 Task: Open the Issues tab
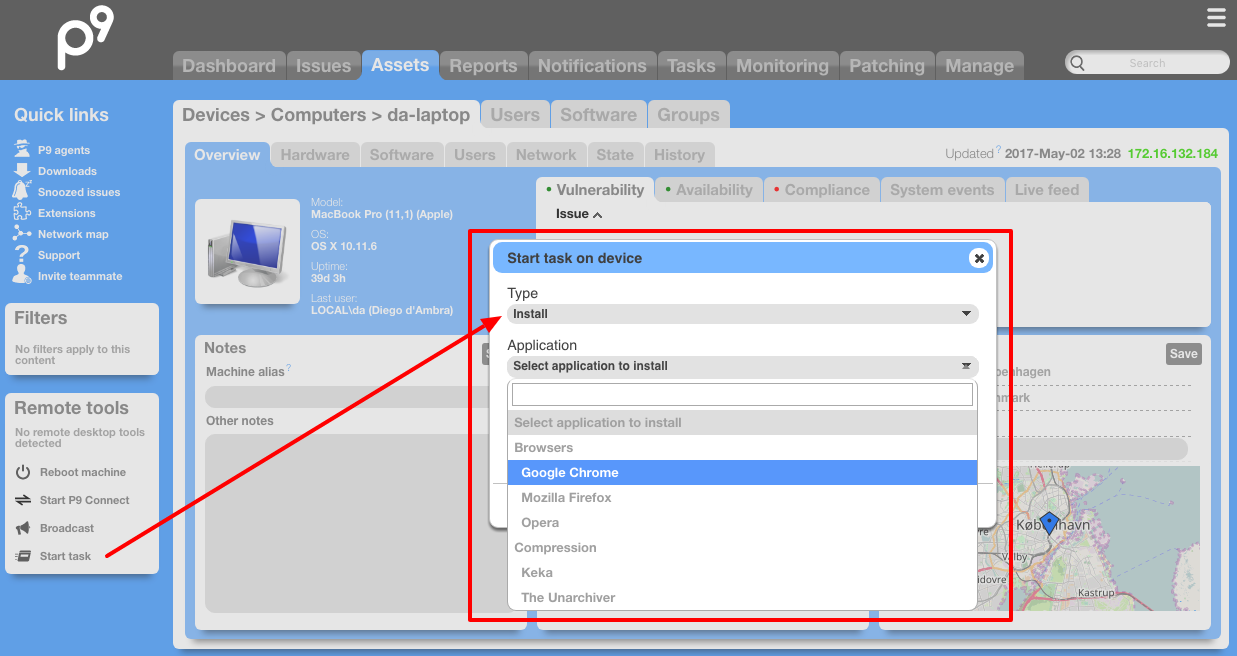click(324, 66)
